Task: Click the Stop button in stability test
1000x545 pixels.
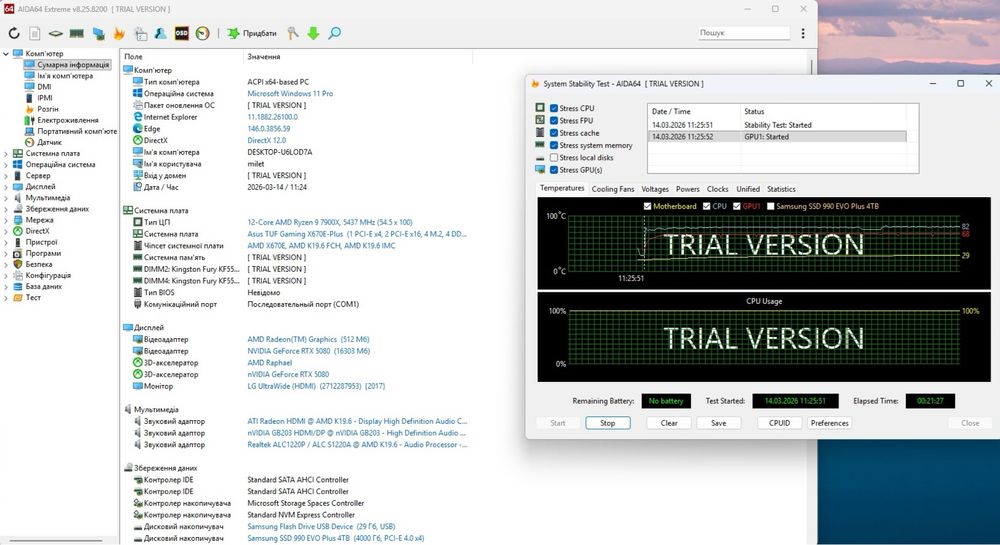Action: [608, 423]
